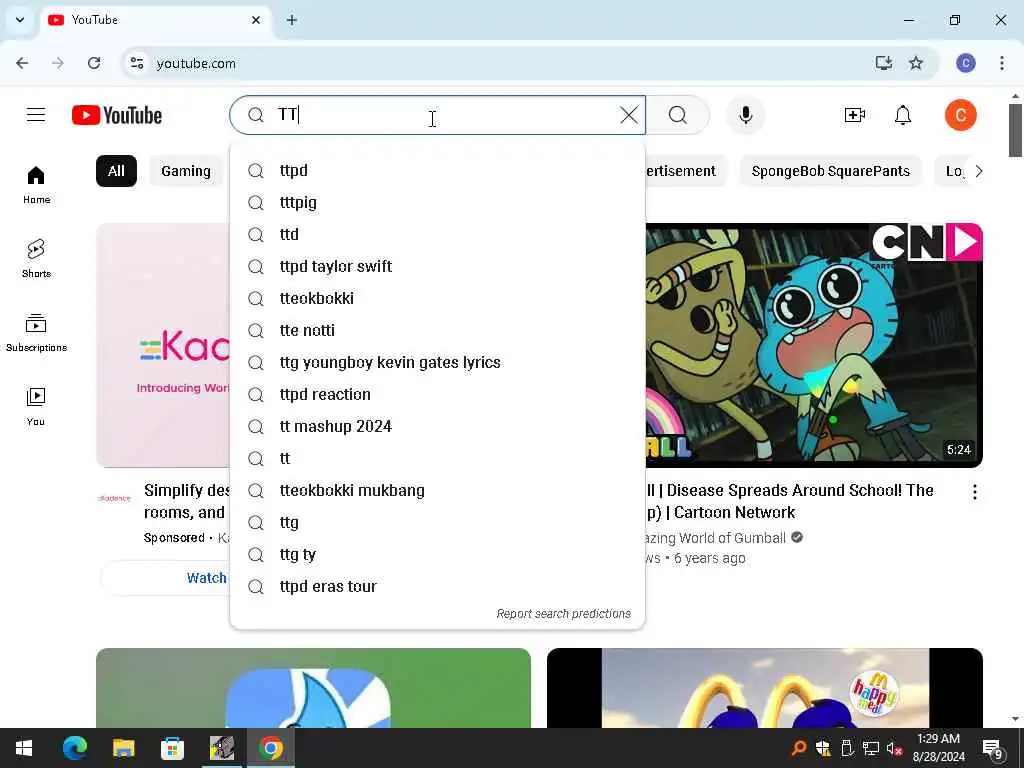Bookmark this page with the star
Screen dimensions: 1024x768
click(x=916, y=63)
